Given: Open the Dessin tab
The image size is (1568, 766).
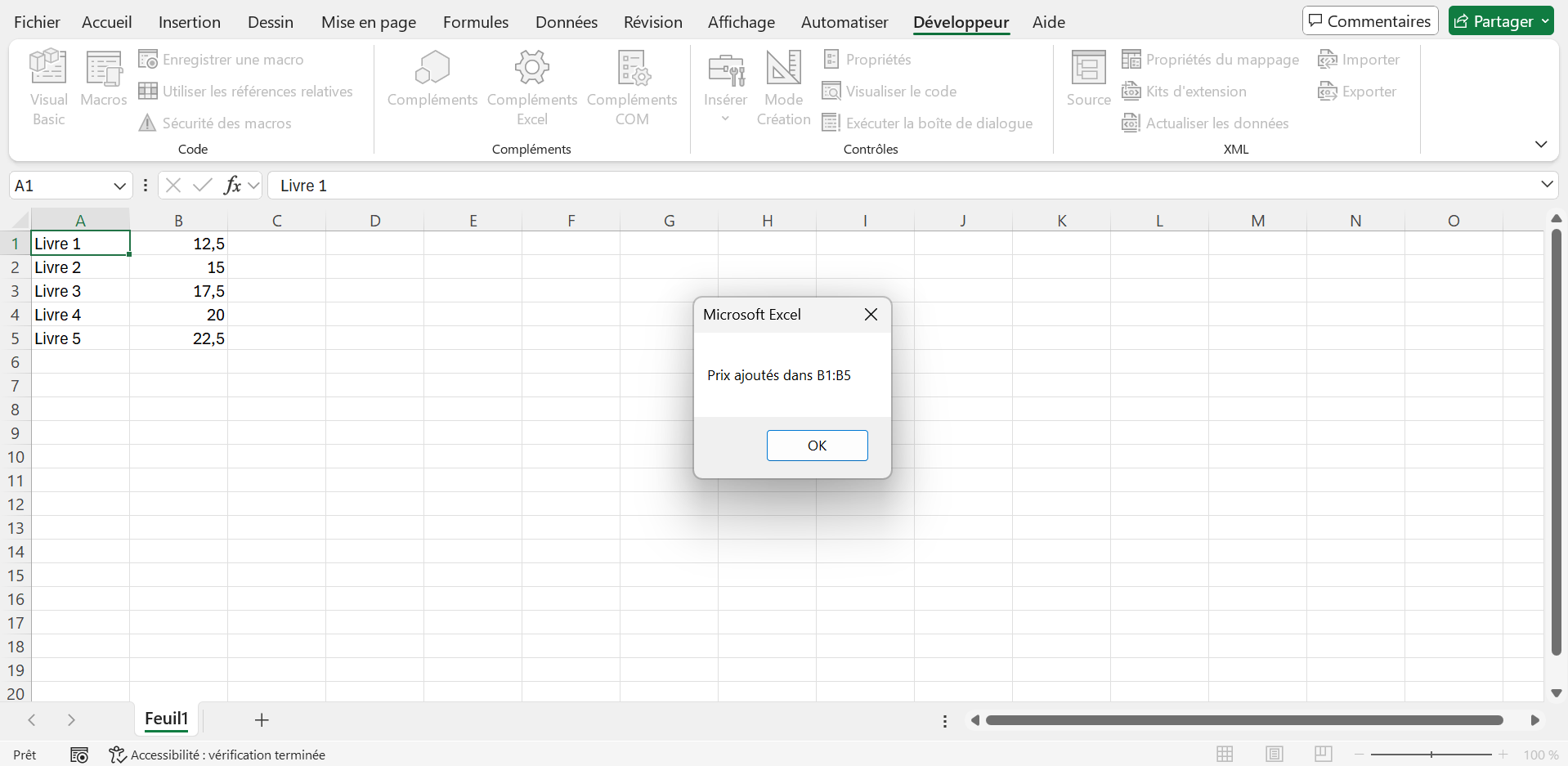Looking at the screenshot, I should point(271,22).
